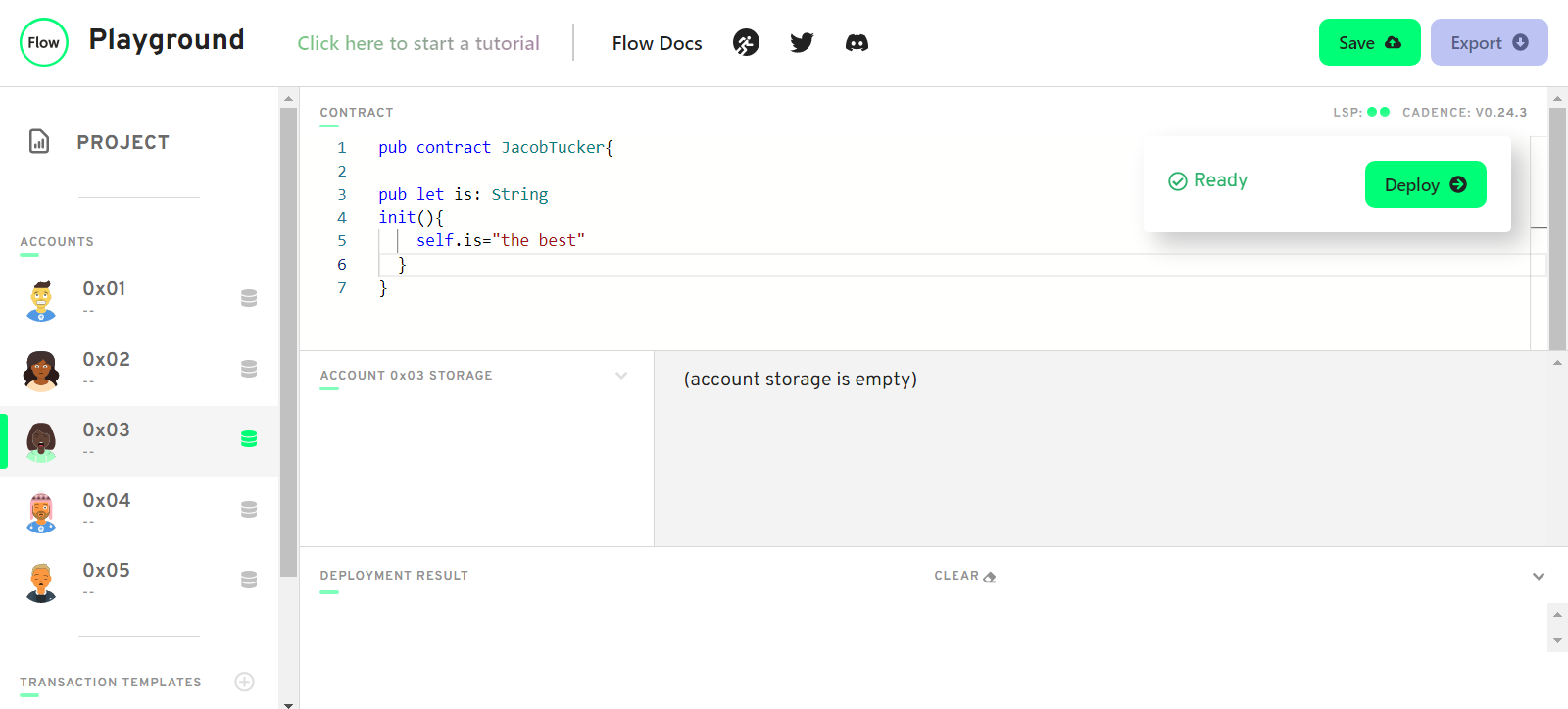This screenshot has height=709, width=1568.
Task: Click the 0x05 account avatar
Action: [x=41, y=582]
